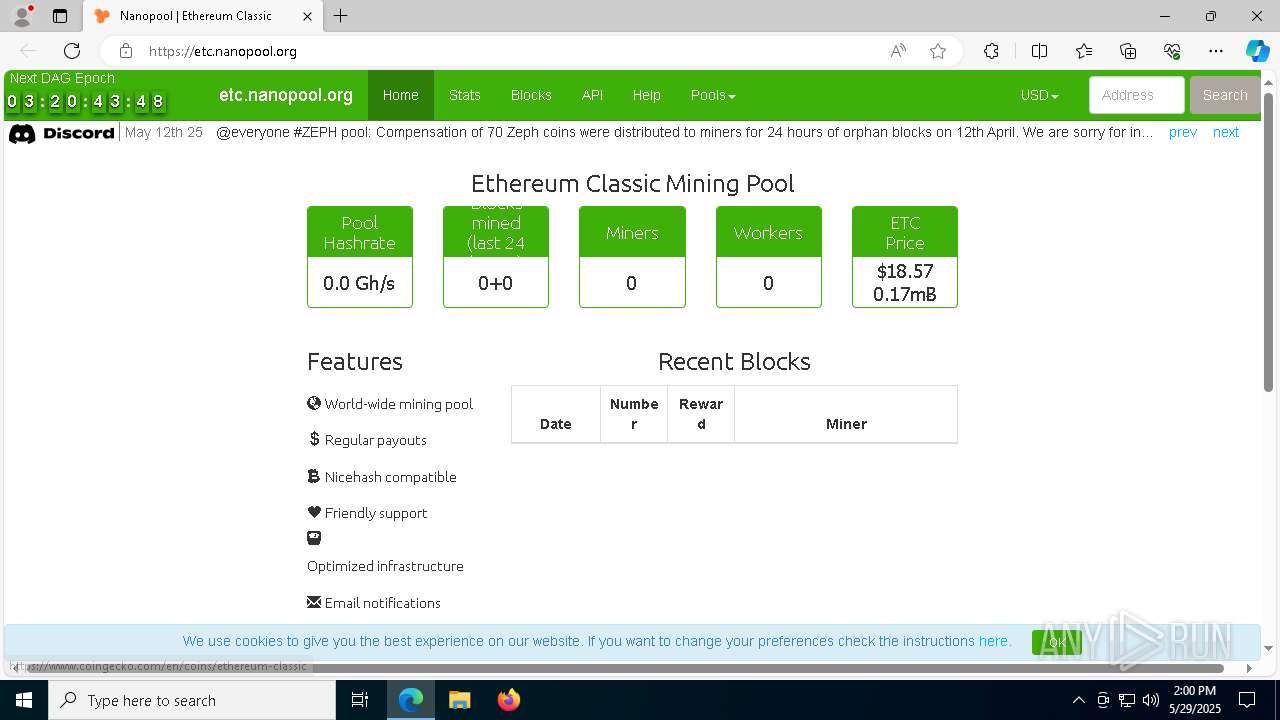Image resolution: width=1280 pixels, height=720 pixels.
Task: Open the network status tray icon
Action: point(1127,700)
